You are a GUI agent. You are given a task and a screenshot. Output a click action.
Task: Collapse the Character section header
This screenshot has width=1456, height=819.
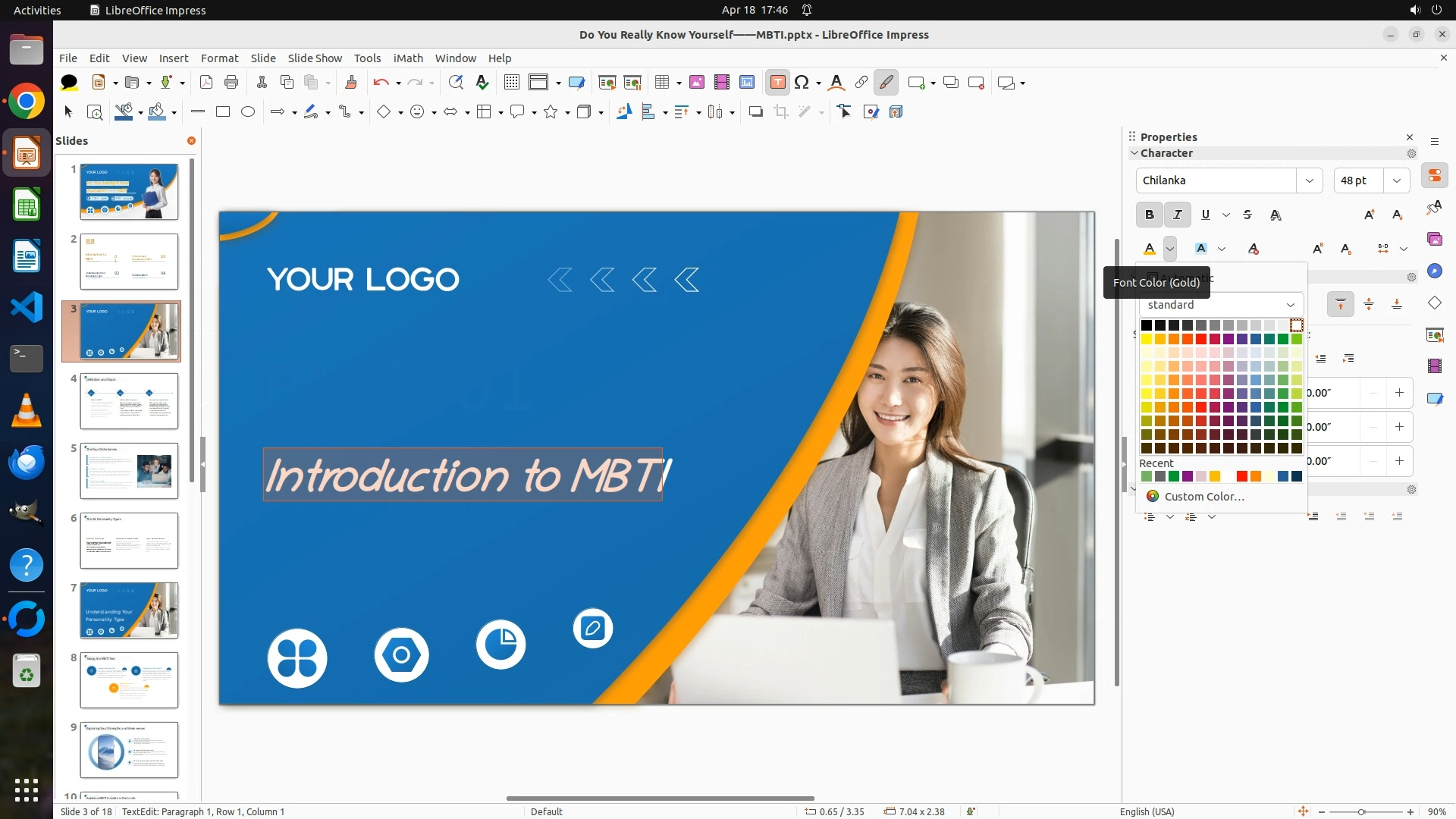pos(1166,153)
